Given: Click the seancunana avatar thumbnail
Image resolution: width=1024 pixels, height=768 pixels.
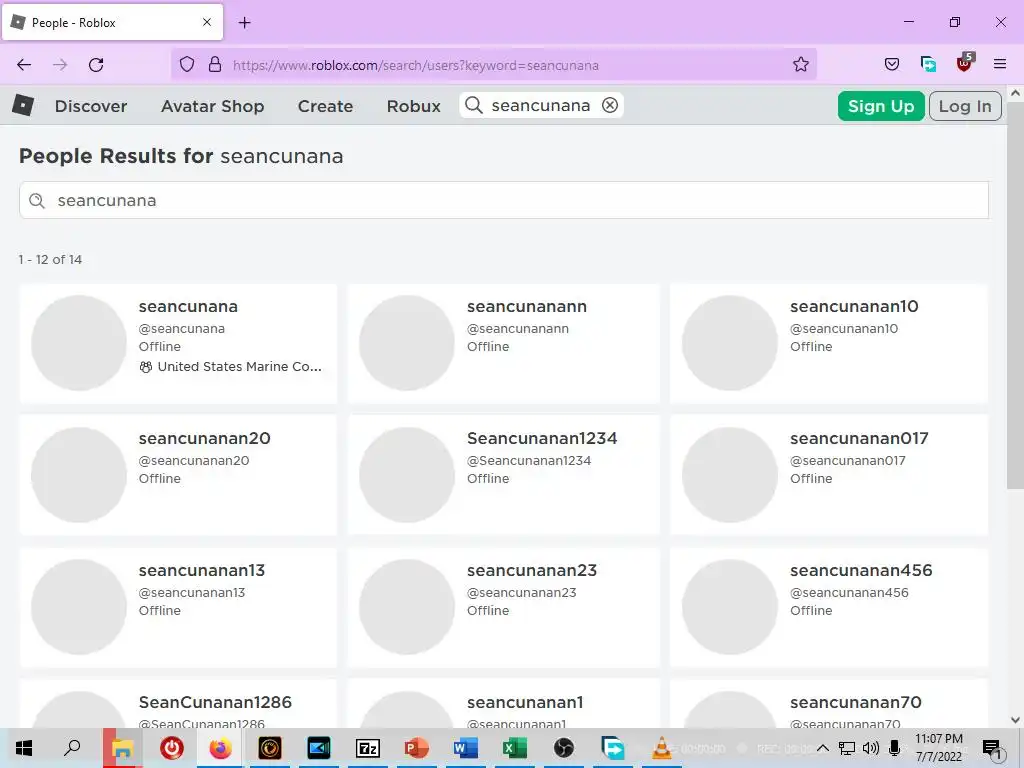Looking at the screenshot, I should [x=79, y=343].
